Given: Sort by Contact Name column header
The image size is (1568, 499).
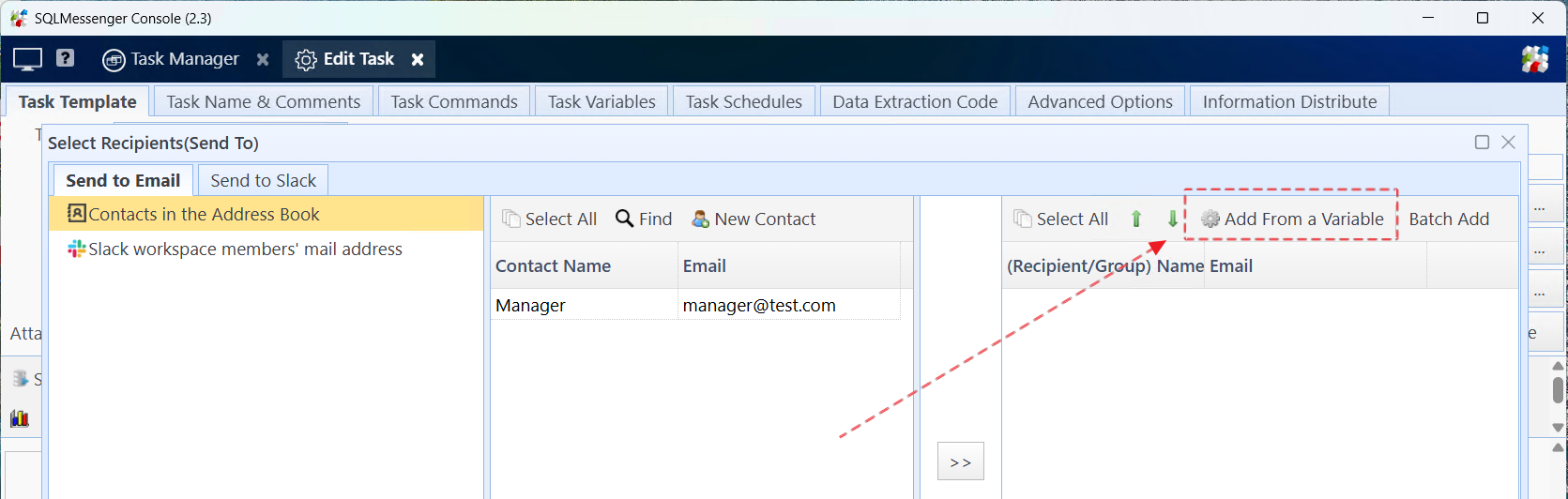Looking at the screenshot, I should coord(584,265).
